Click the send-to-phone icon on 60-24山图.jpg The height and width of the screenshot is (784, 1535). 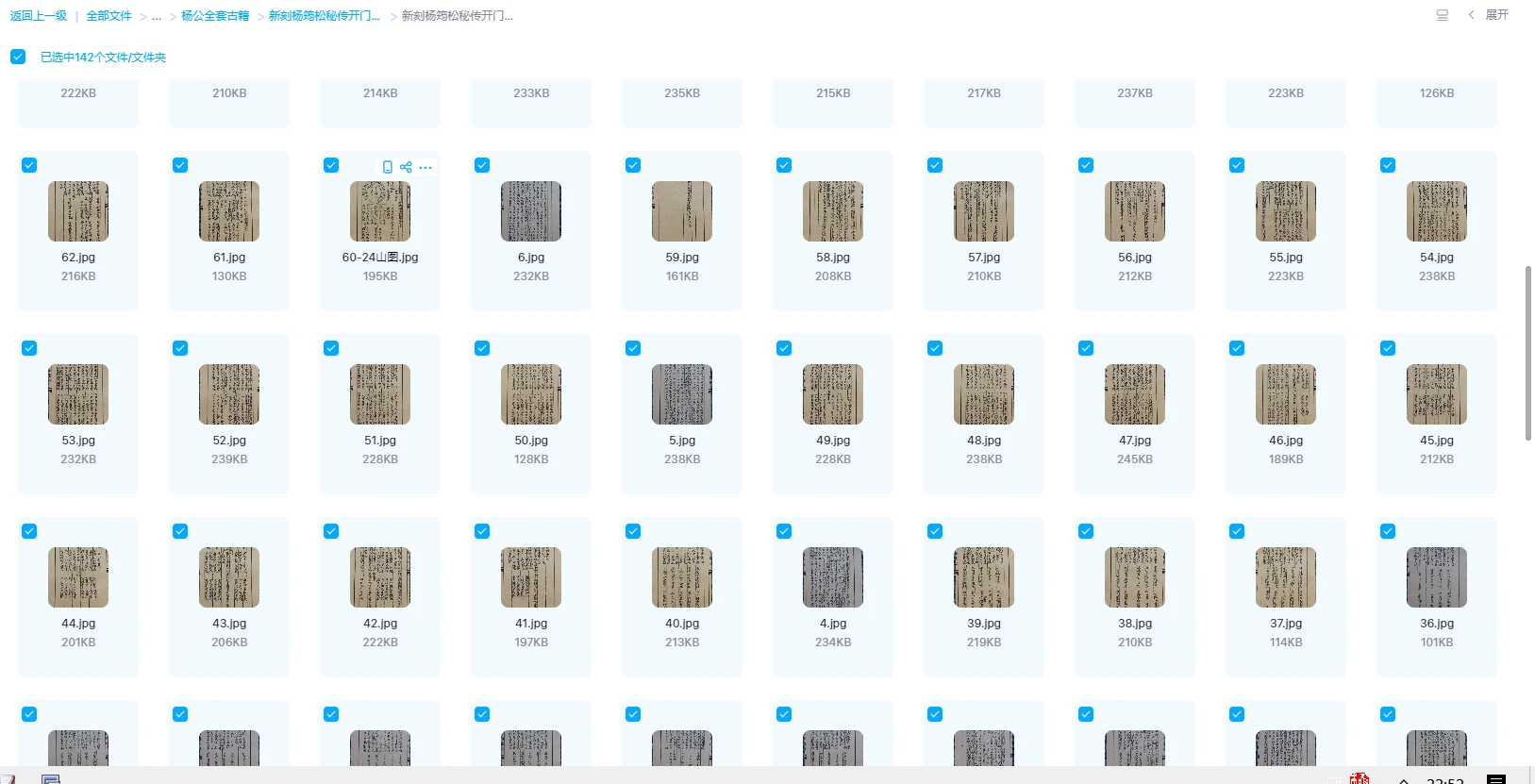click(387, 167)
